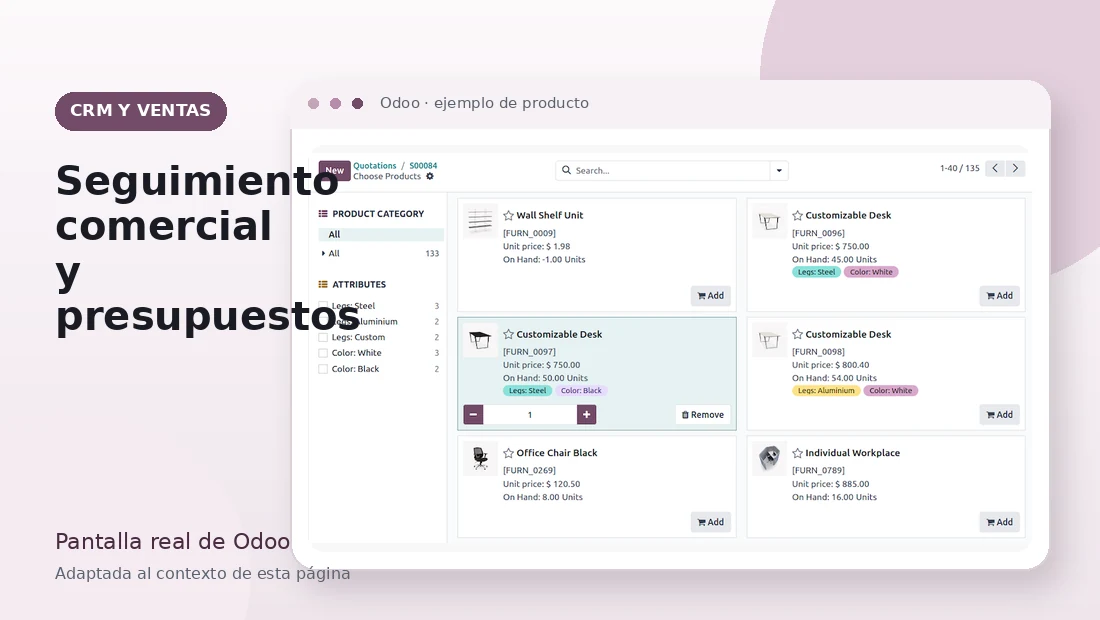The height and width of the screenshot is (620, 1100).
Task: Select the highlighted All category
Action: pos(381,234)
